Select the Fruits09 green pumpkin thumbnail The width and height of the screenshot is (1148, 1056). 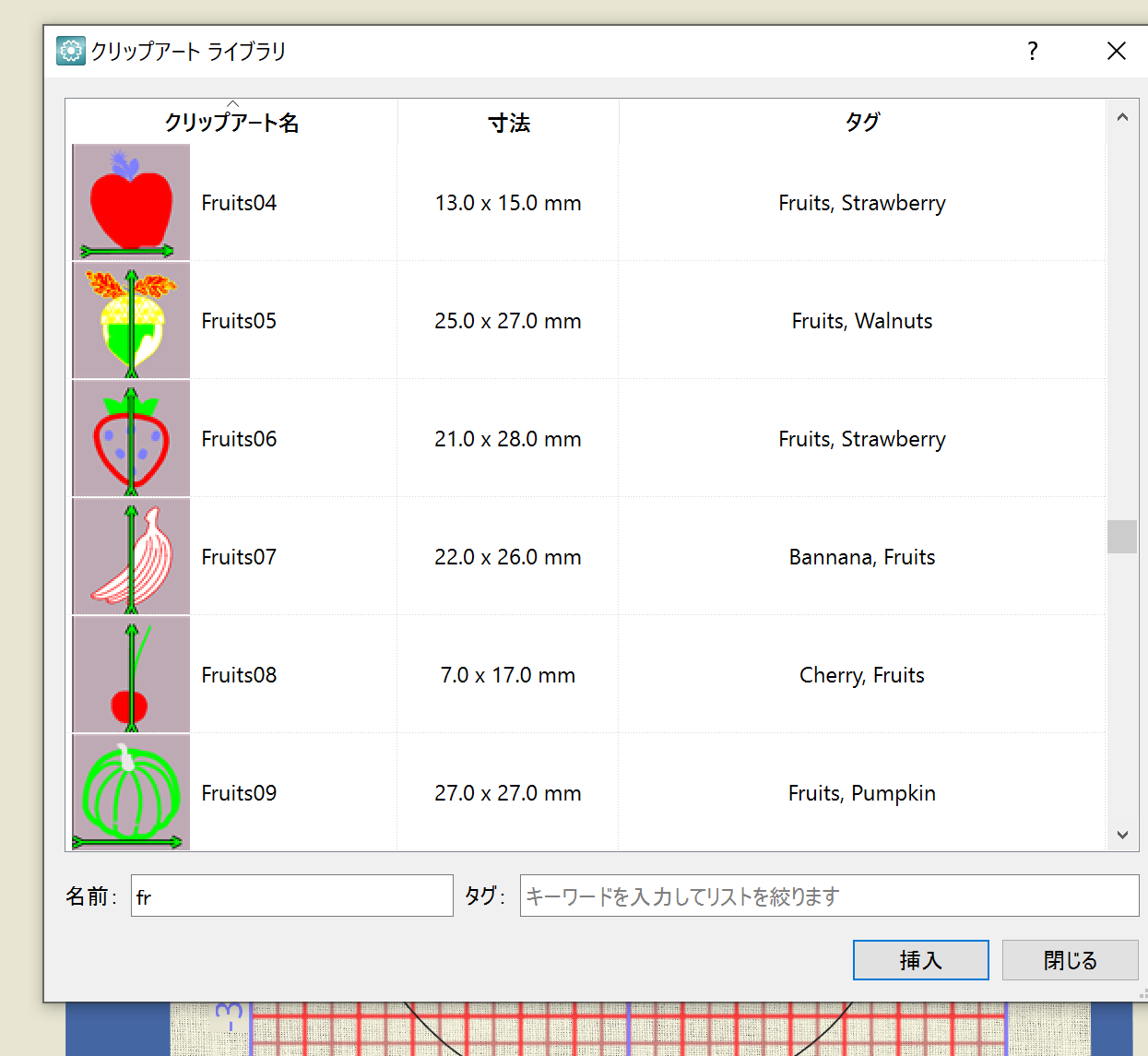tap(131, 791)
